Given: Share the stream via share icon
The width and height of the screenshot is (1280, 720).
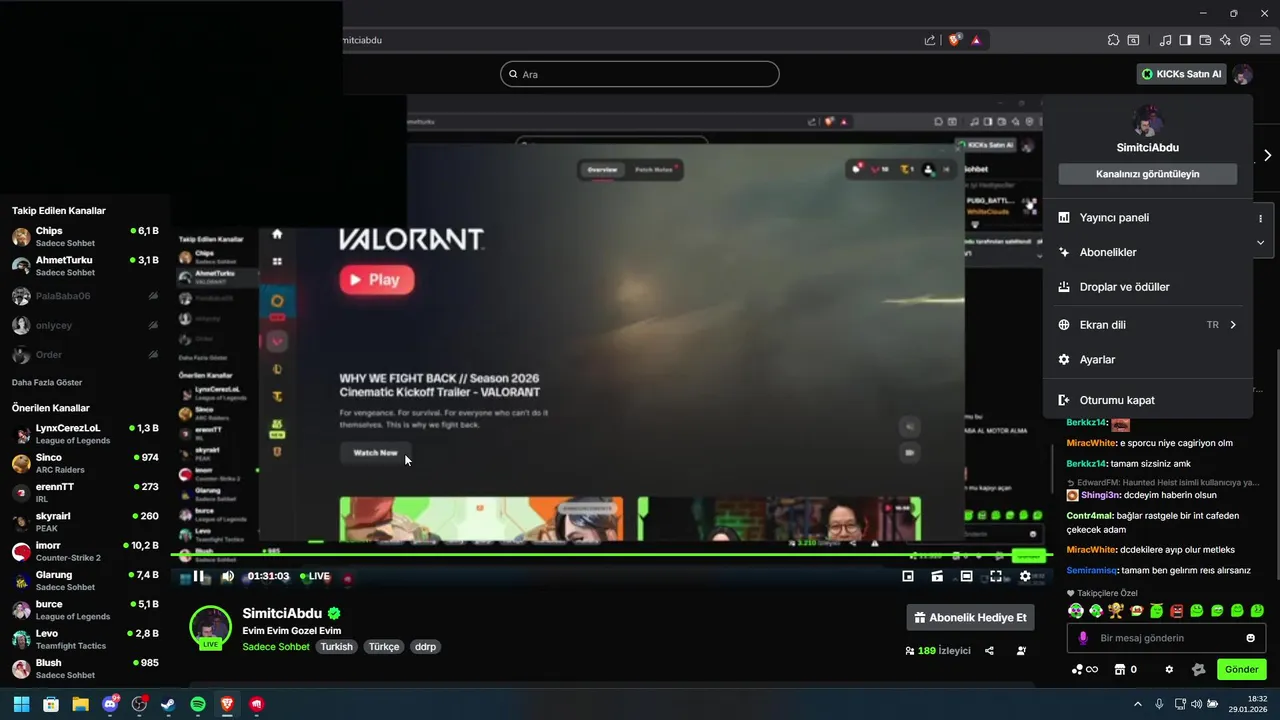Looking at the screenshot, I should [989, 651].
